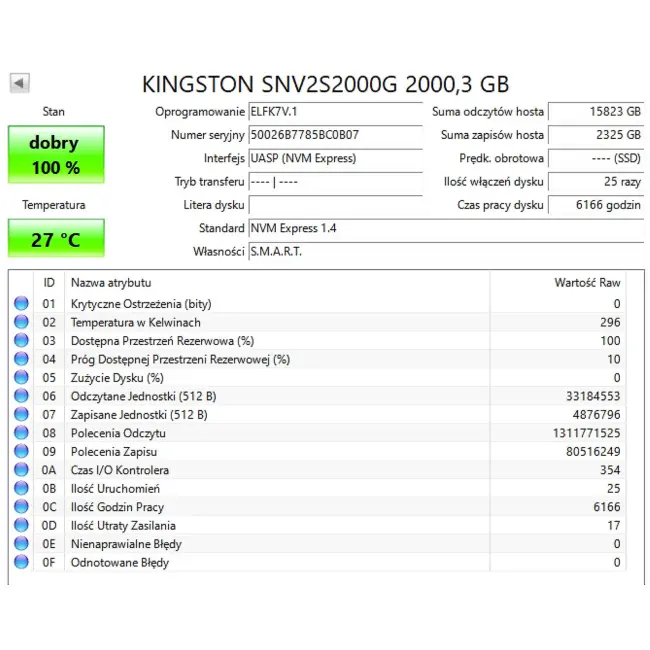Click the Temperatura label
Screen dimensions: 650x650
point(53,205)
